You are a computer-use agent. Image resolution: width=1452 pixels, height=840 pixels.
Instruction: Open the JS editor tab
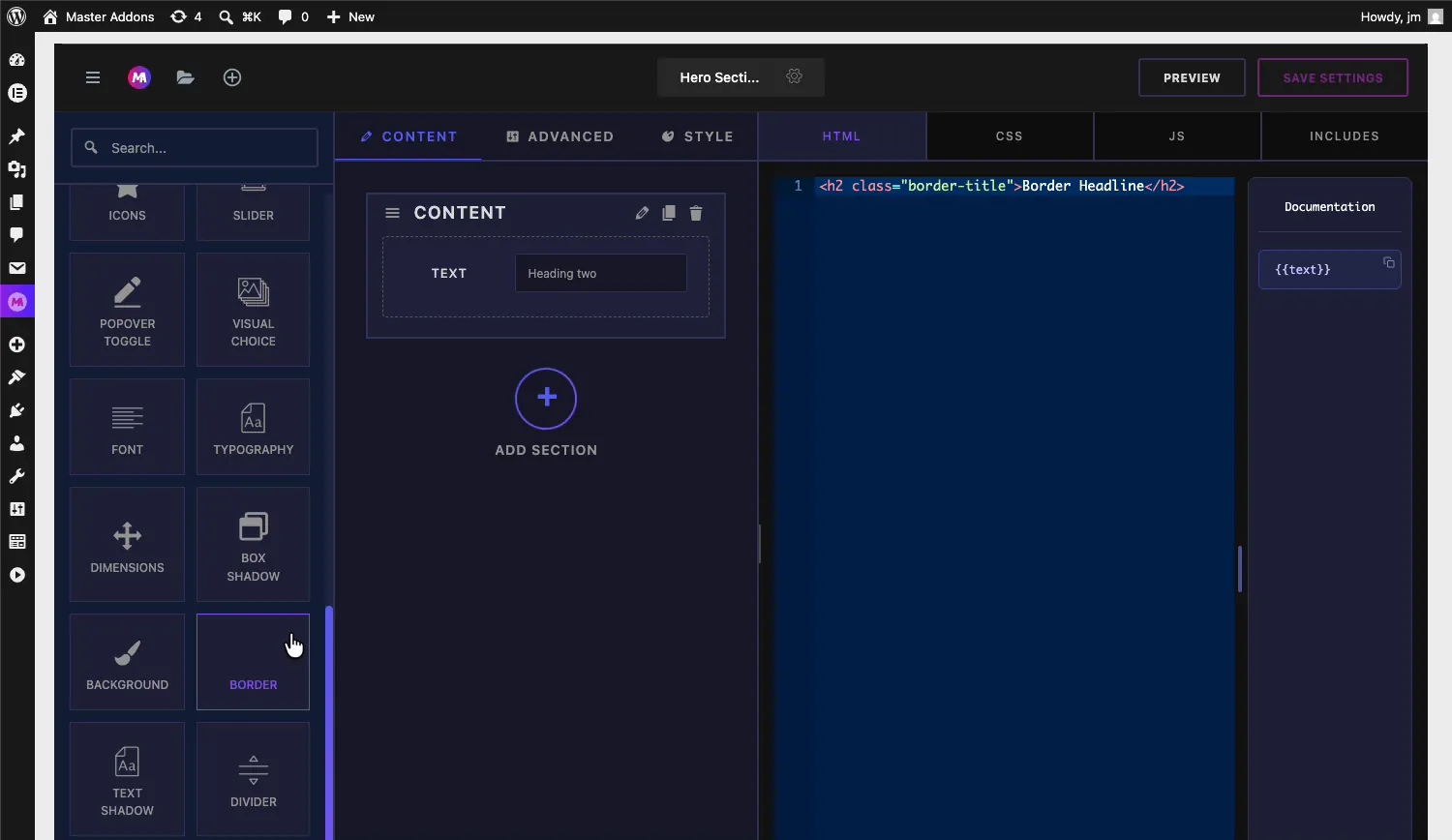(1177, 136)
